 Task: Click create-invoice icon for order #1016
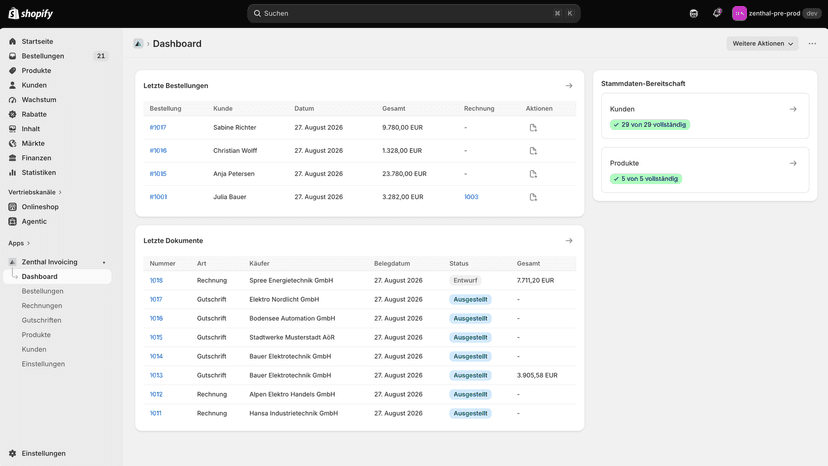coord(533,151)
